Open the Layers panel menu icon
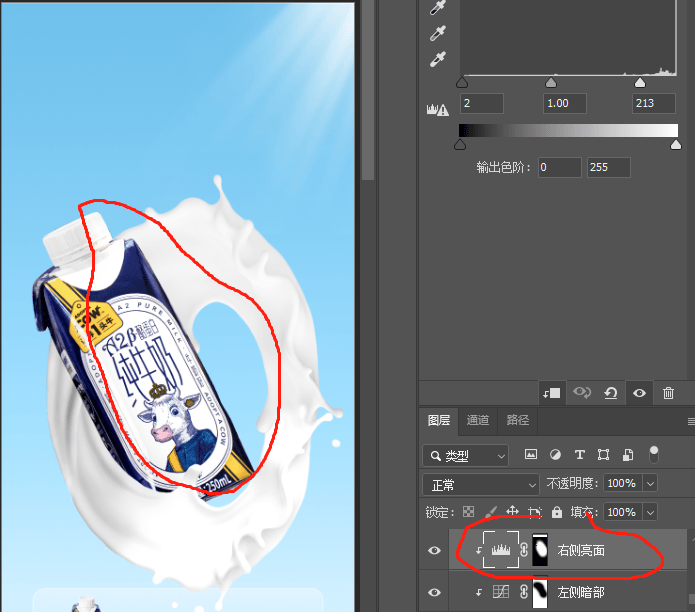Image resolution: width=695 pixels, height=612 pixels. pos(691,421)
